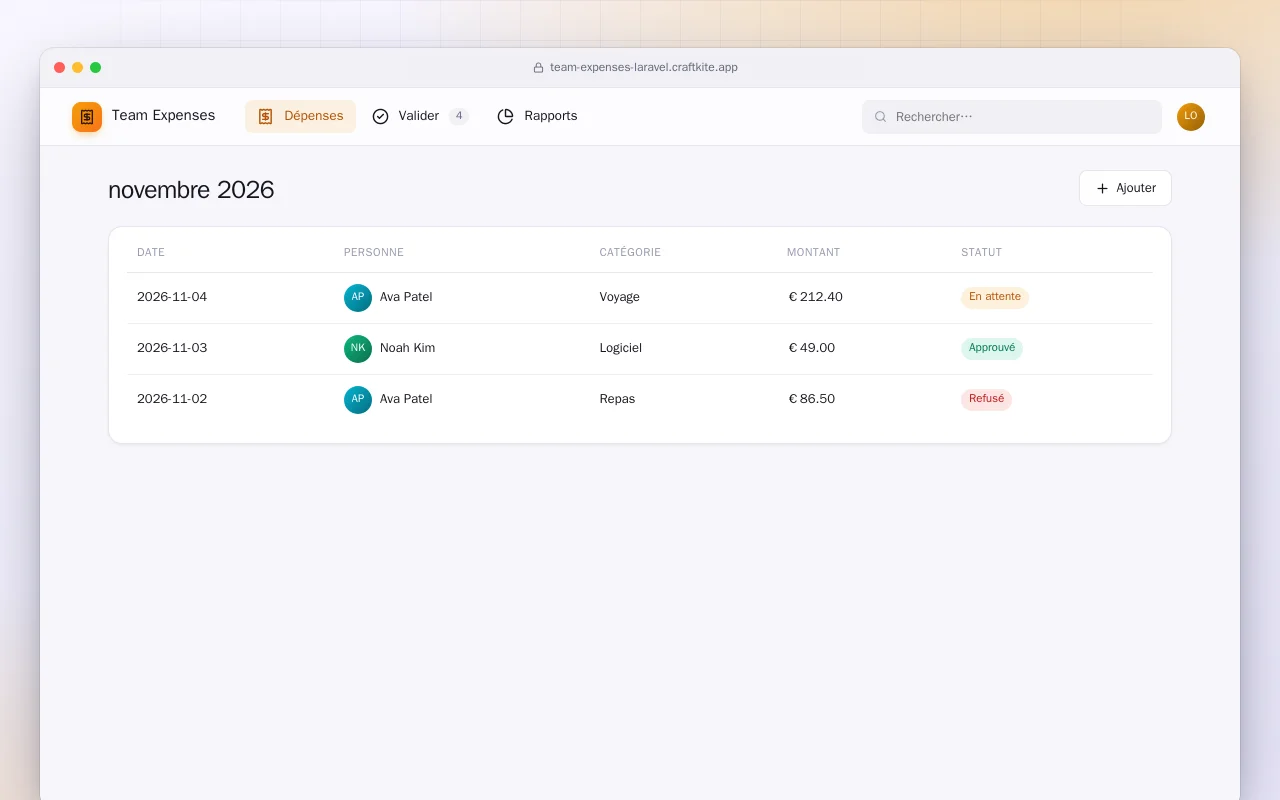Click the Refusé status badge
Viewport: 1280px width, 800px height.
pyautogui.click(x=986, y=400)
